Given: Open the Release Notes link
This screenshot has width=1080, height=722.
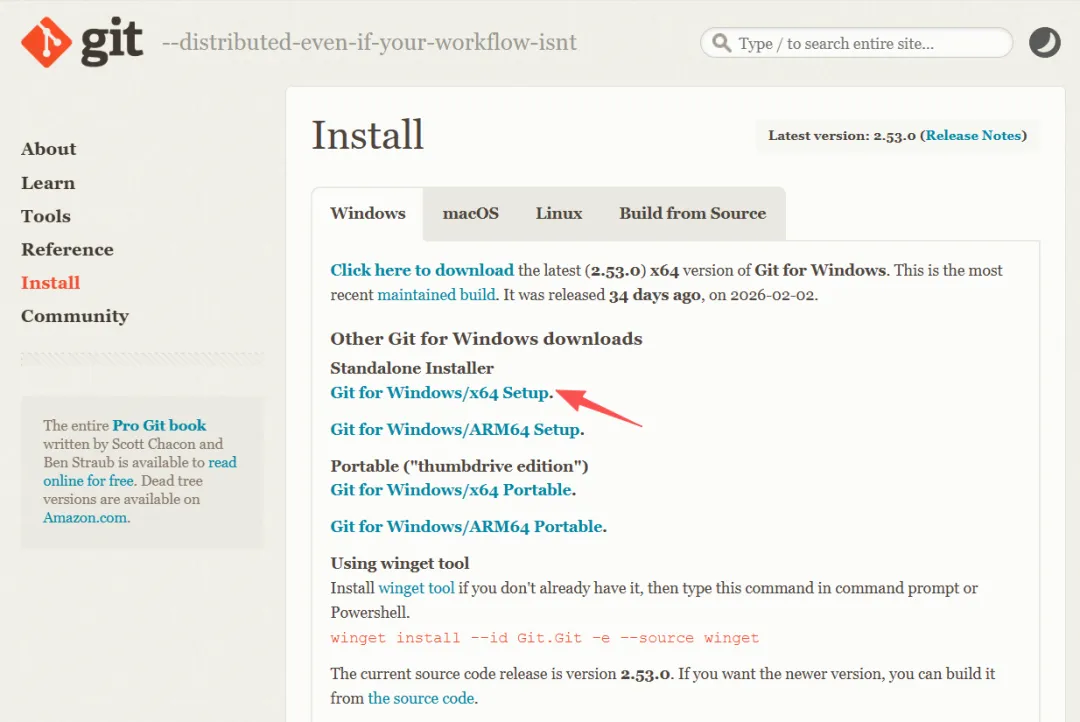Looking at the screenshot, I should coord(973,136).
